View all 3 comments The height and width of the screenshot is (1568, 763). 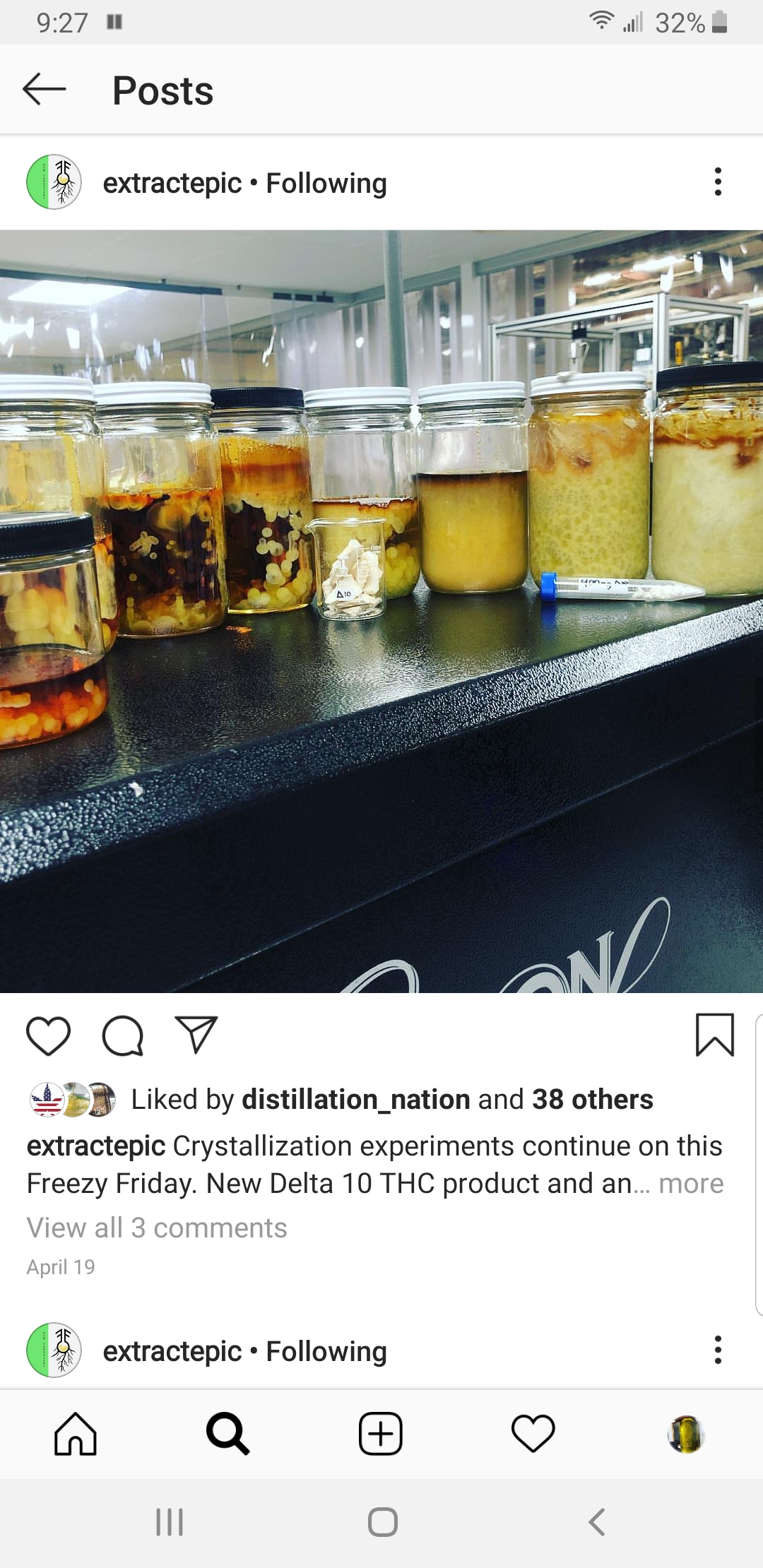pos(157,1228)
